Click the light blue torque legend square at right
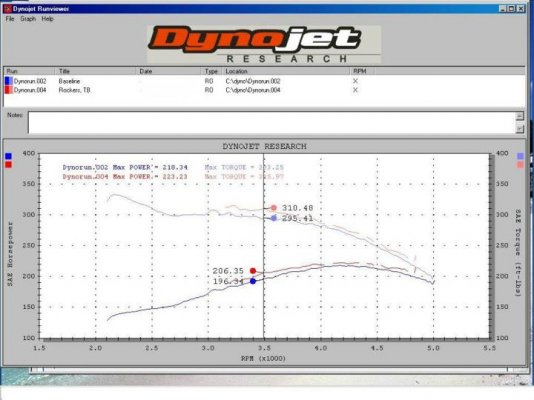This screenshot has width=534, height=400. (520, 156)
